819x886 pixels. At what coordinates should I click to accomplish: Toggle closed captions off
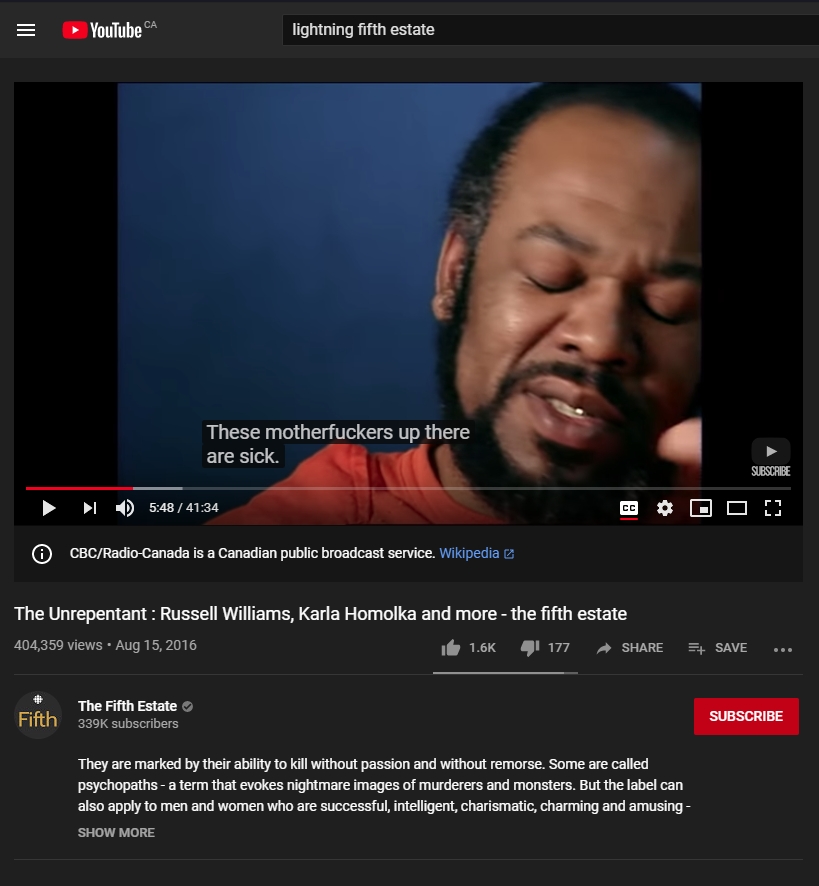[x=629, y=508]
